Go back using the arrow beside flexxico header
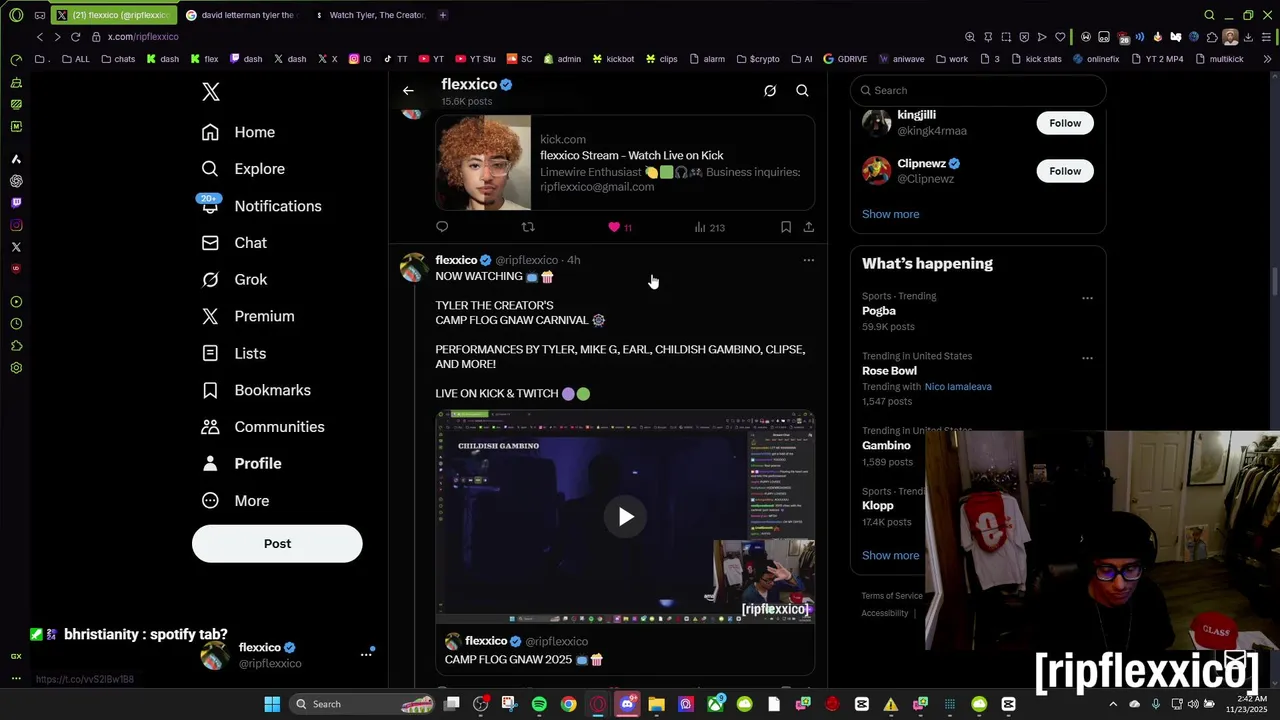The image size is (1280, 720). [x=408, y=91]
